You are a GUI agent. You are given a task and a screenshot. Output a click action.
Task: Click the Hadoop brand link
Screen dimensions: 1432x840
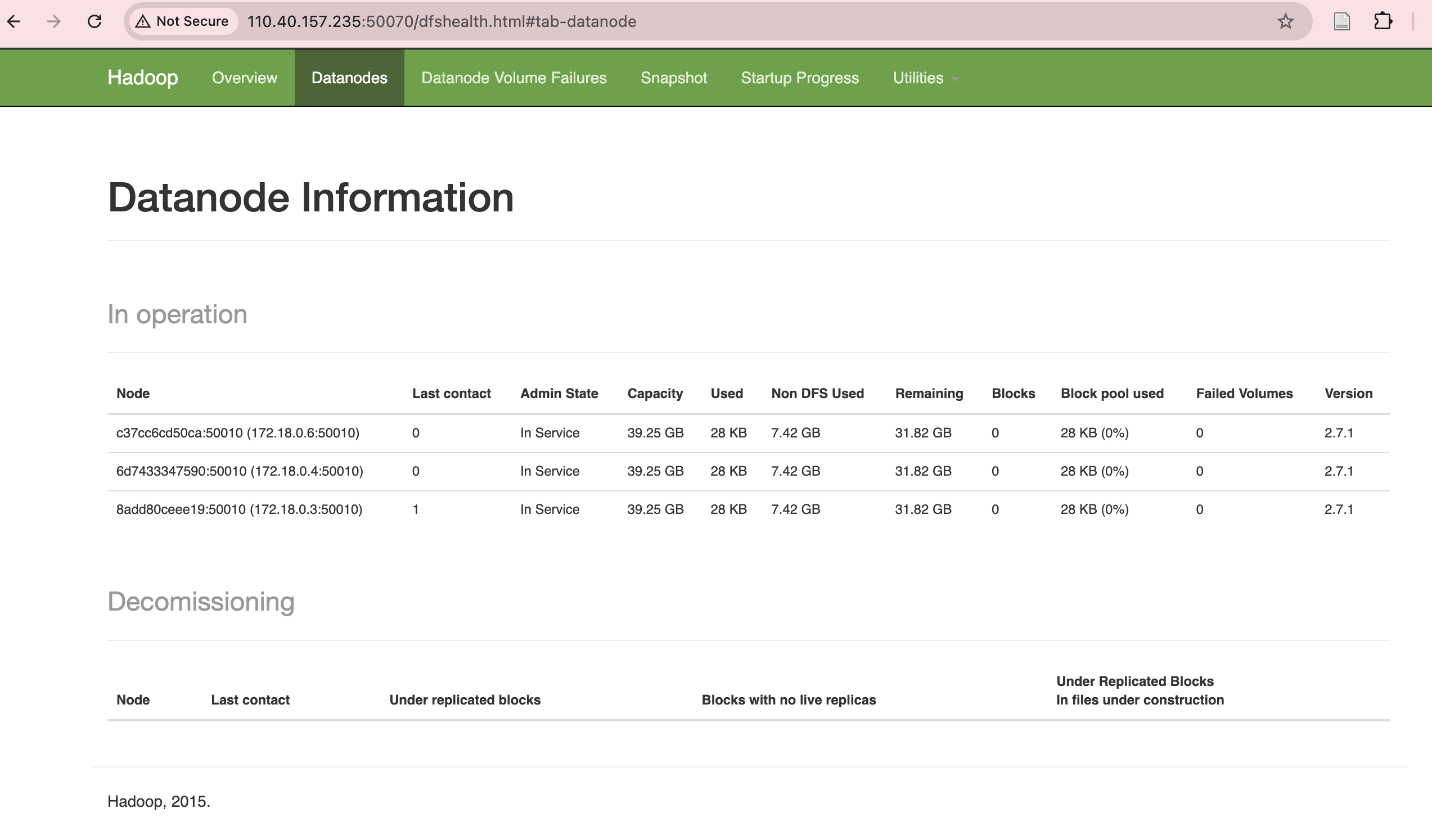(x=143, y=78)
